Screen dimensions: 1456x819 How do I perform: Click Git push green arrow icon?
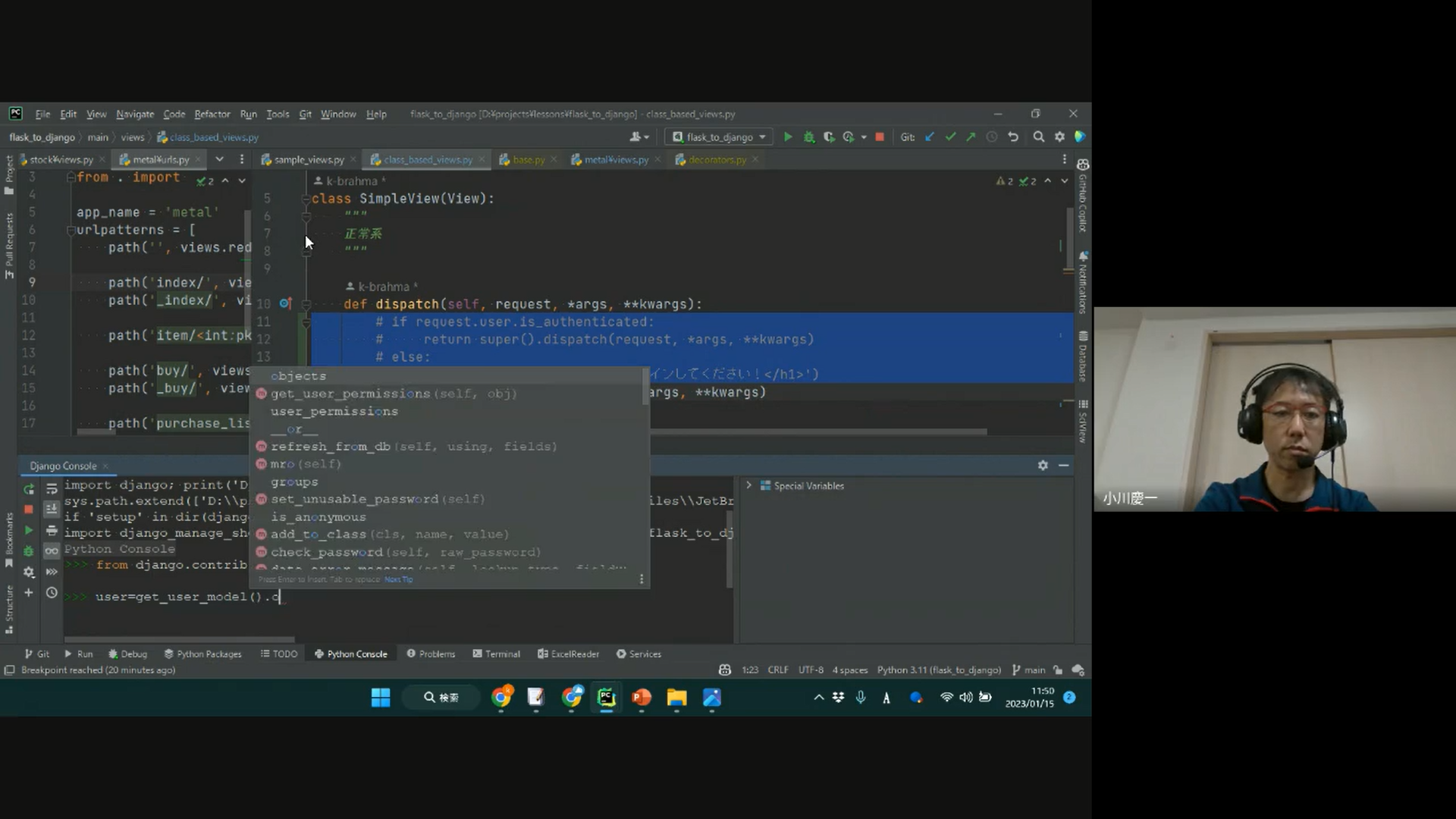[971, 137]
